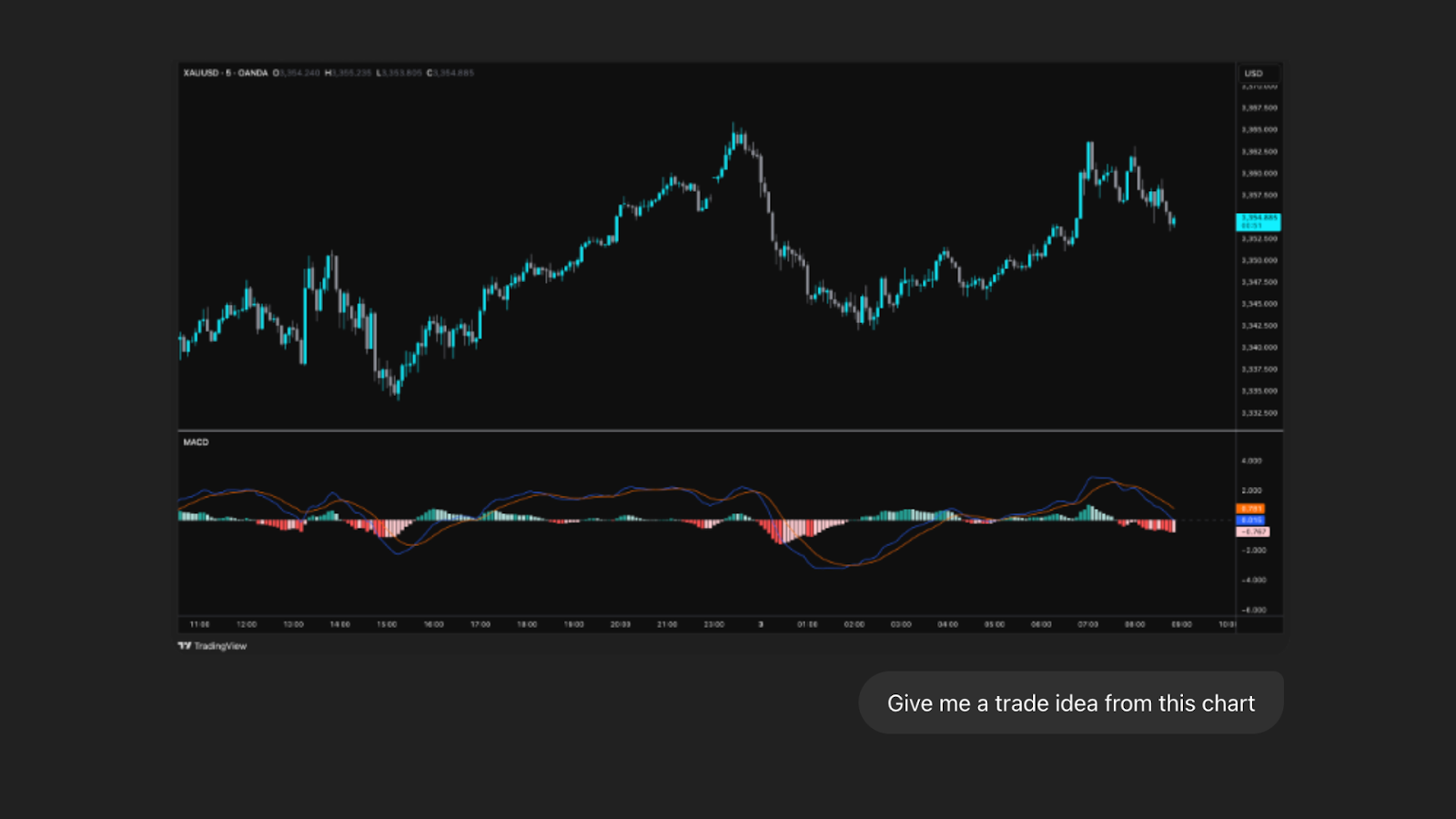The width and height of the screenshot is (1456, 819).
Task: Click the 15:00 label on time axis
Action: [x=387, y=625]
